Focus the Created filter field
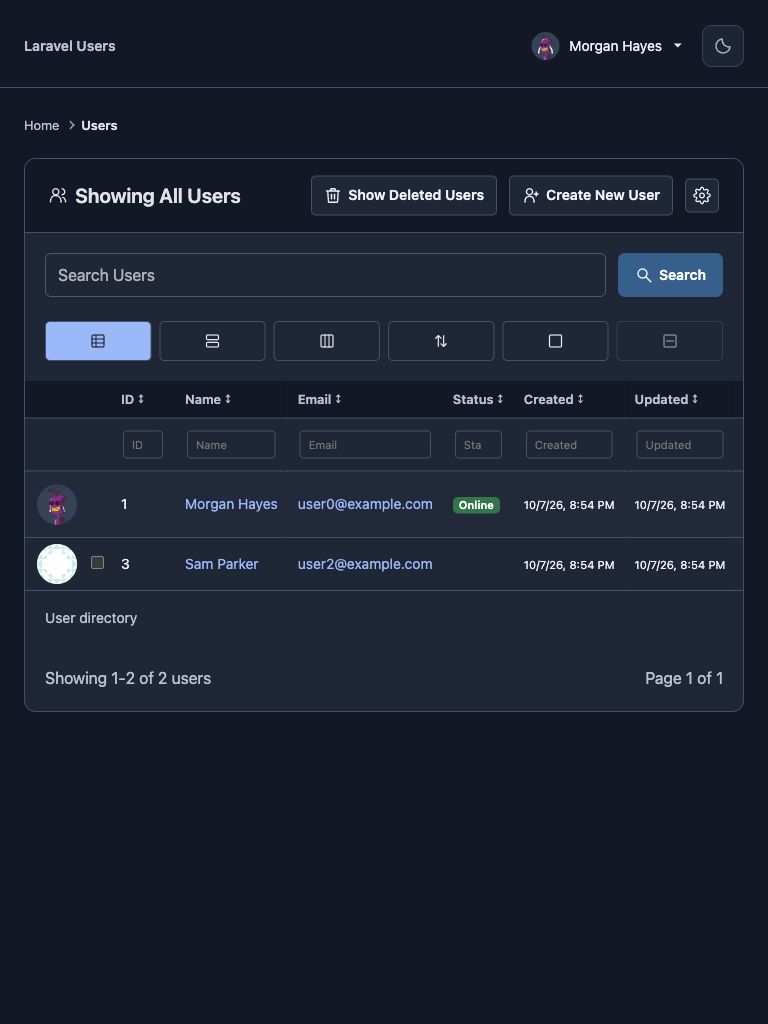768x1024 pixels. click(x=569, y=445)
